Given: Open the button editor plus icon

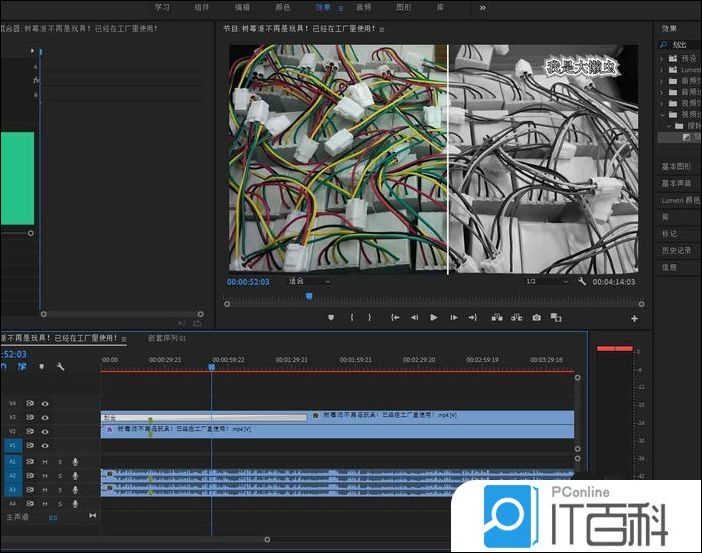Looking at the screenshot, I should (x=634, y=318).
